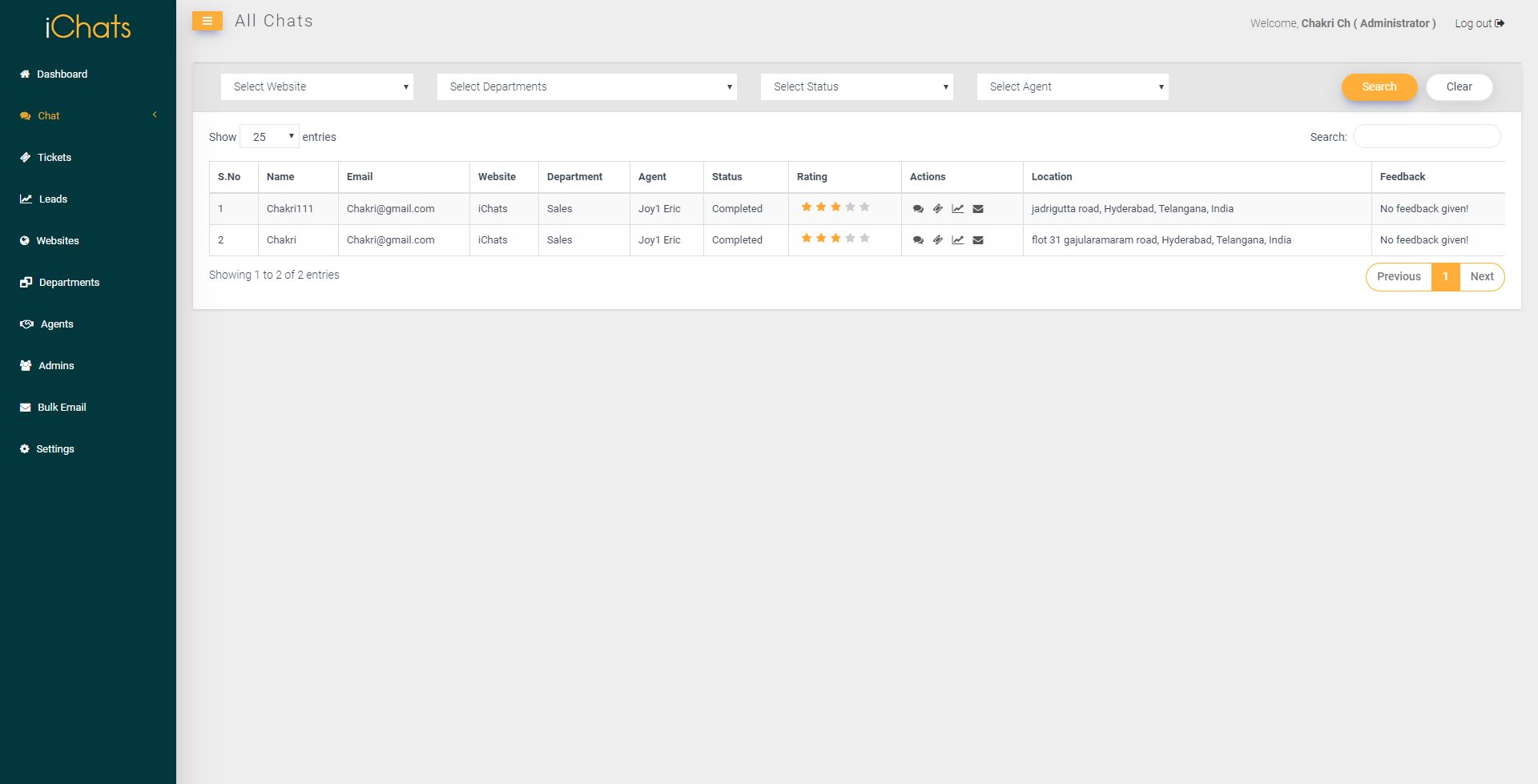Log out of the admin account
Image resolution: width=1538 pixels, height=784 pixels.
point(1480,23)
